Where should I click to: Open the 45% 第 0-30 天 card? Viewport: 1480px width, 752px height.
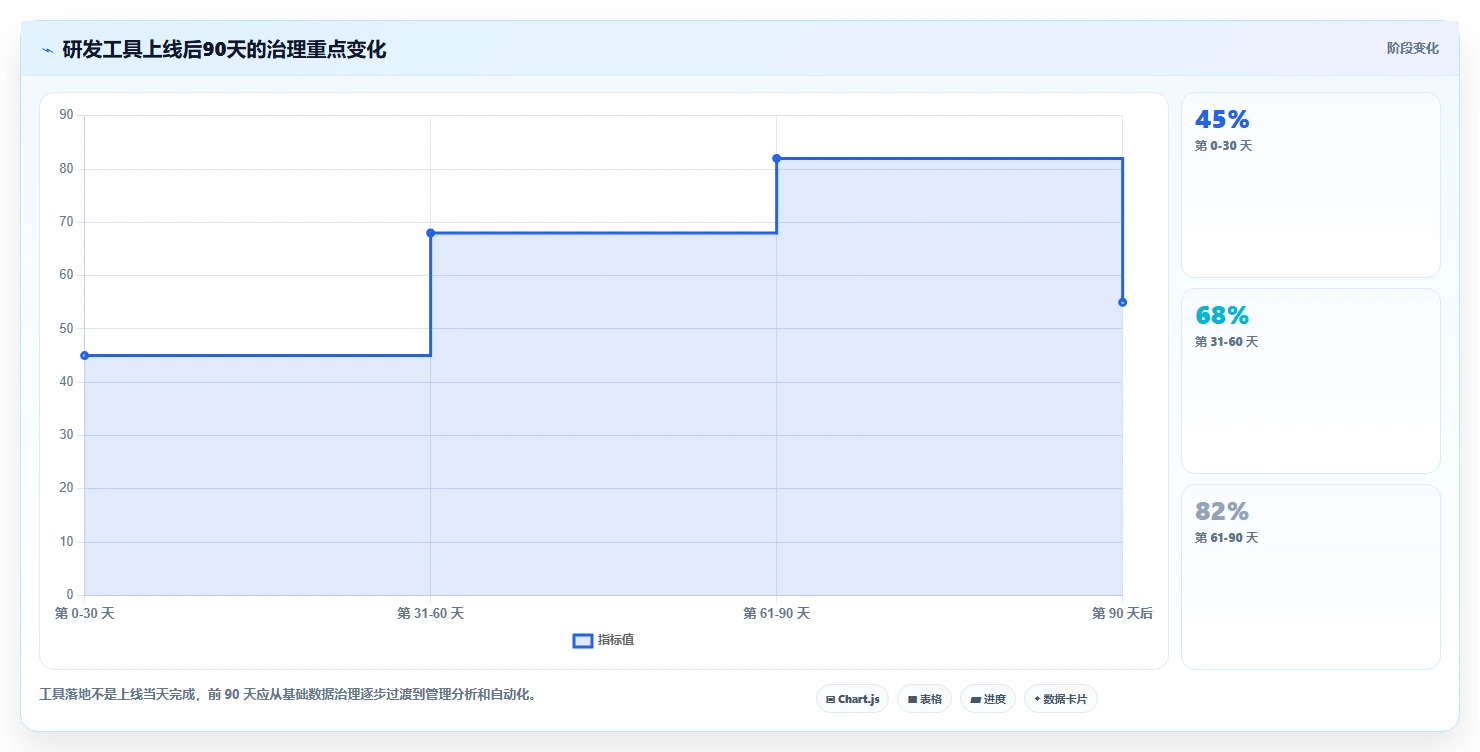[x=1310, y=185]
